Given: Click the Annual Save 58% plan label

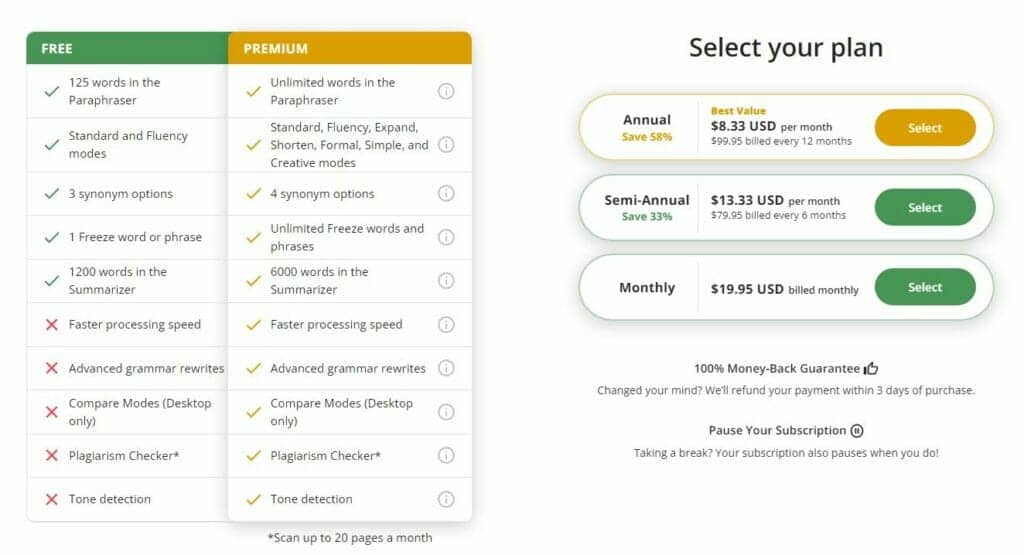Looking at the screenshot, I should click(647, 127).
